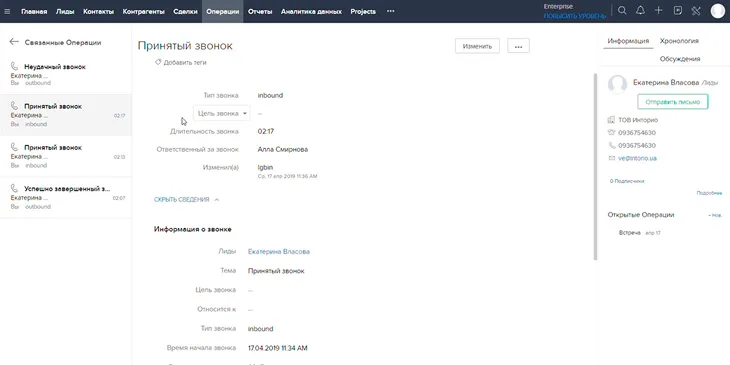Switch to Информация tab

(628, 41)
